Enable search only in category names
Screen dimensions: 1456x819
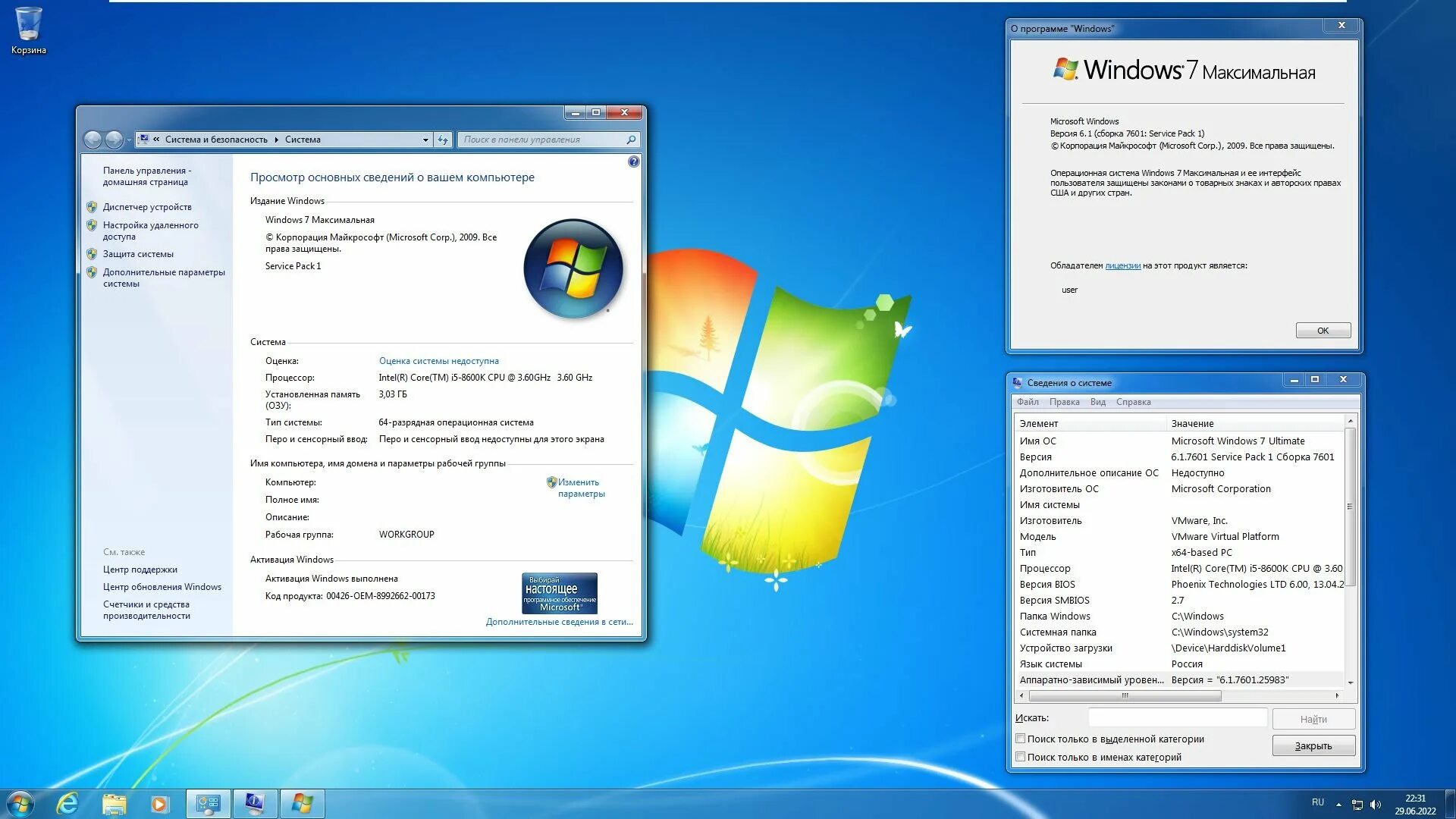[1021, 757]
